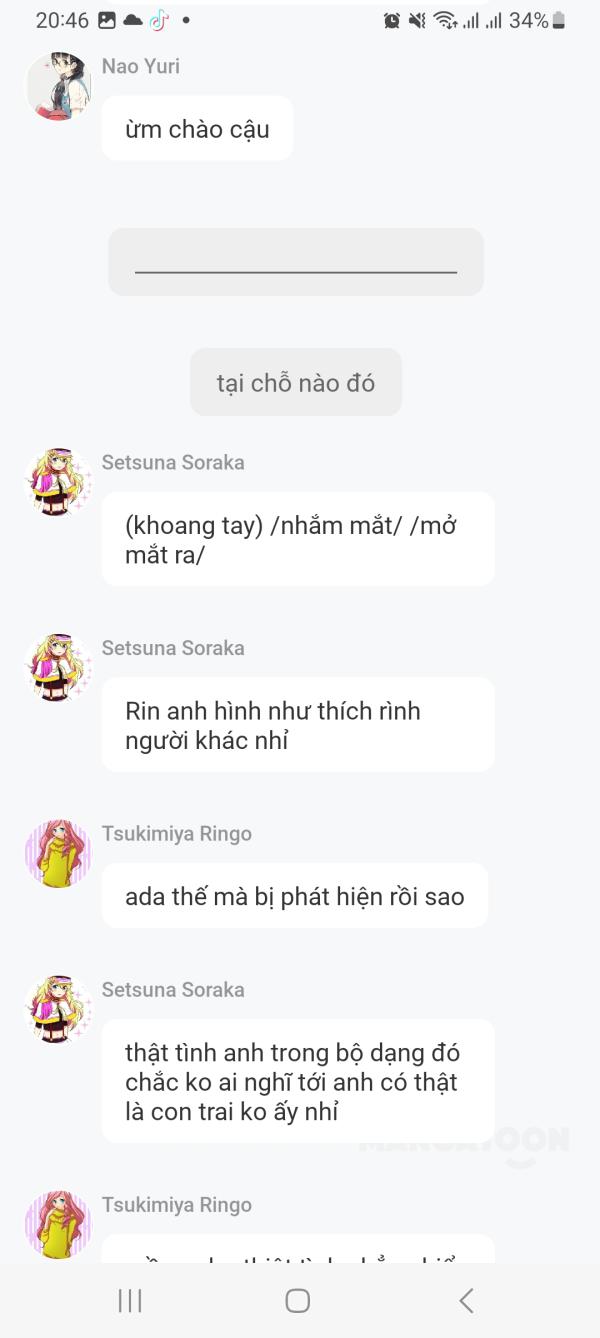Image resolution: width=600 pixels, height=1338 pixels.
Task: Tap the "thật tình anh trong bộ dạng" bubble
Action: point(297,1081)
